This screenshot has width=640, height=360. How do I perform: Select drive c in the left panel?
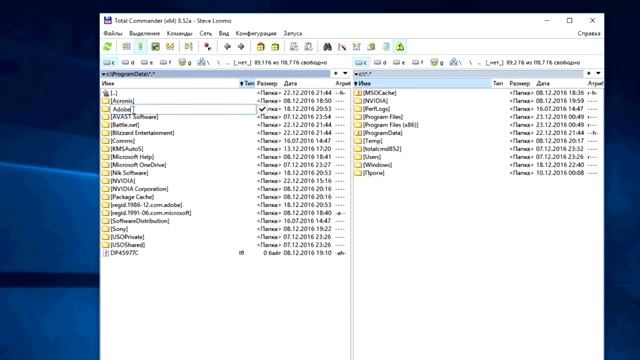pyautogui.click(x=109, y=62)
